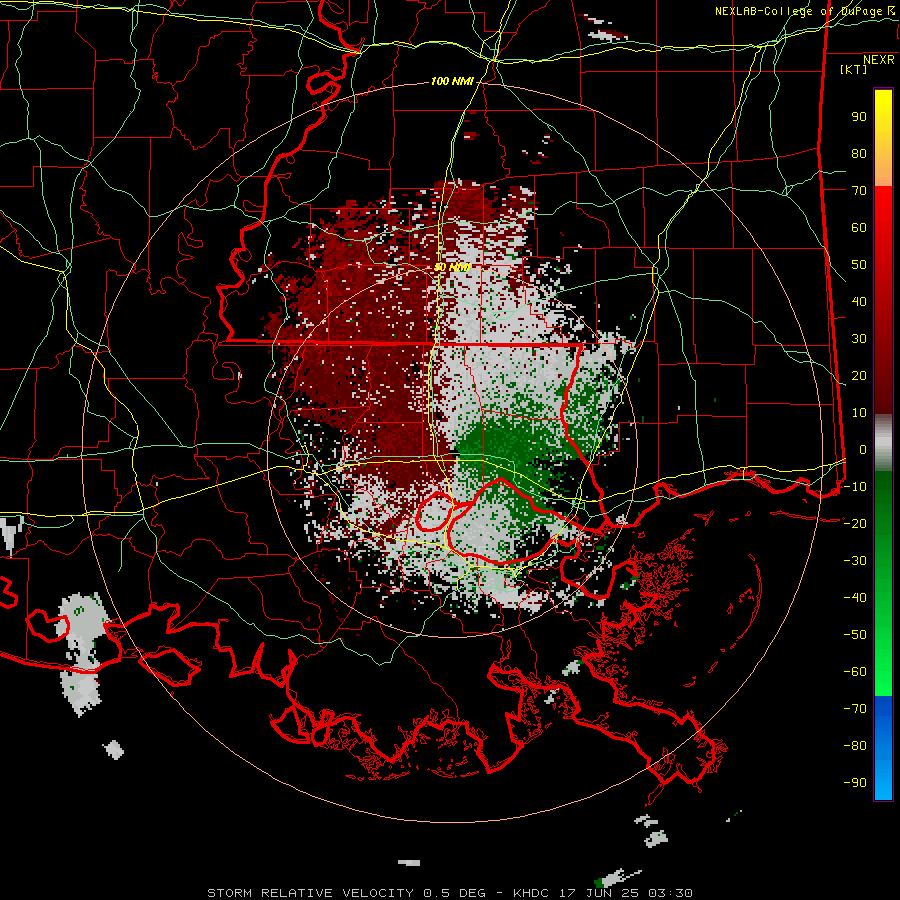The image size is (900, 900).
Task: Click the -20 value on velocity scale
Action: pos(855,523)
